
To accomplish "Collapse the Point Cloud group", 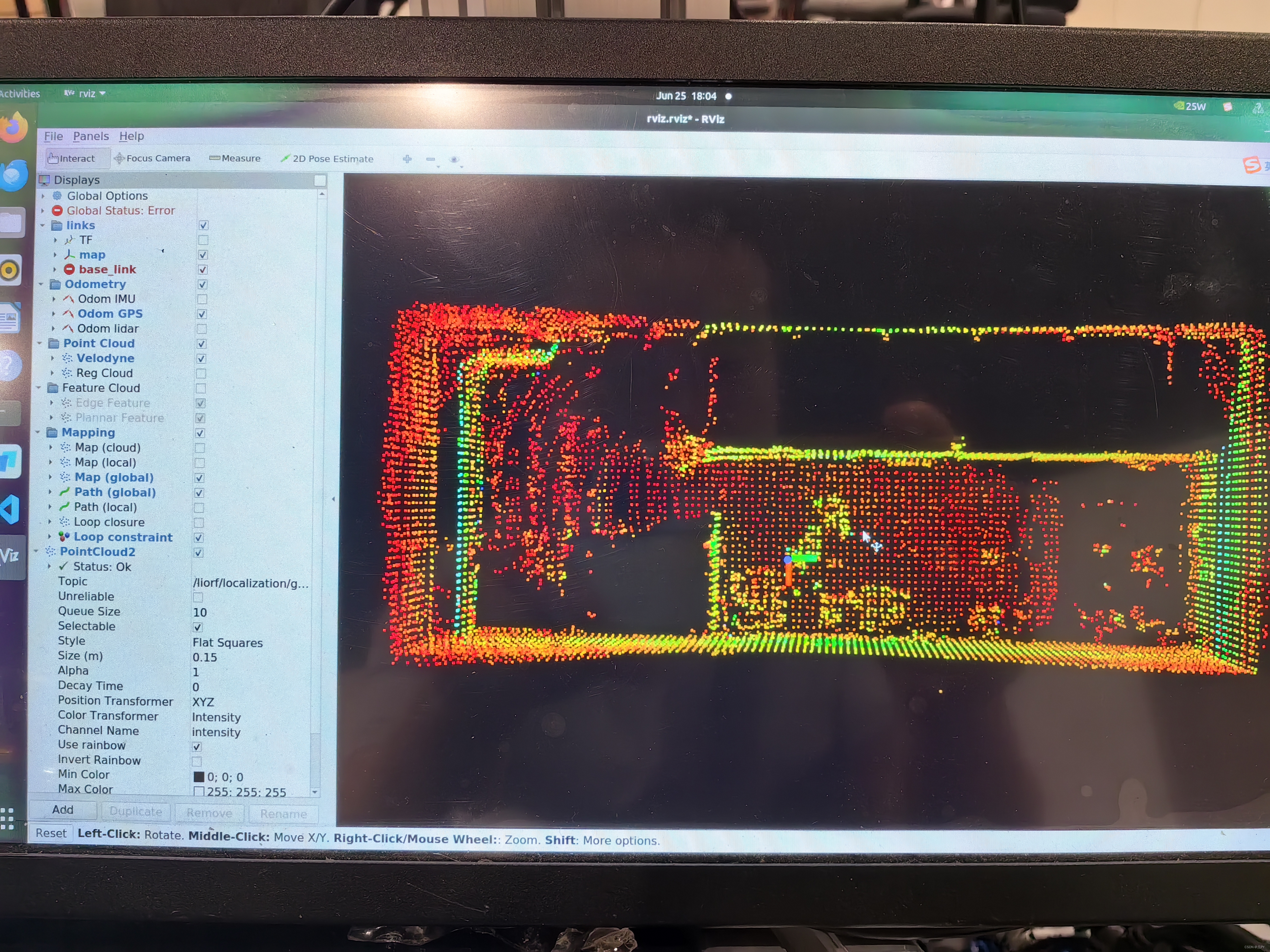I will 40,343.
